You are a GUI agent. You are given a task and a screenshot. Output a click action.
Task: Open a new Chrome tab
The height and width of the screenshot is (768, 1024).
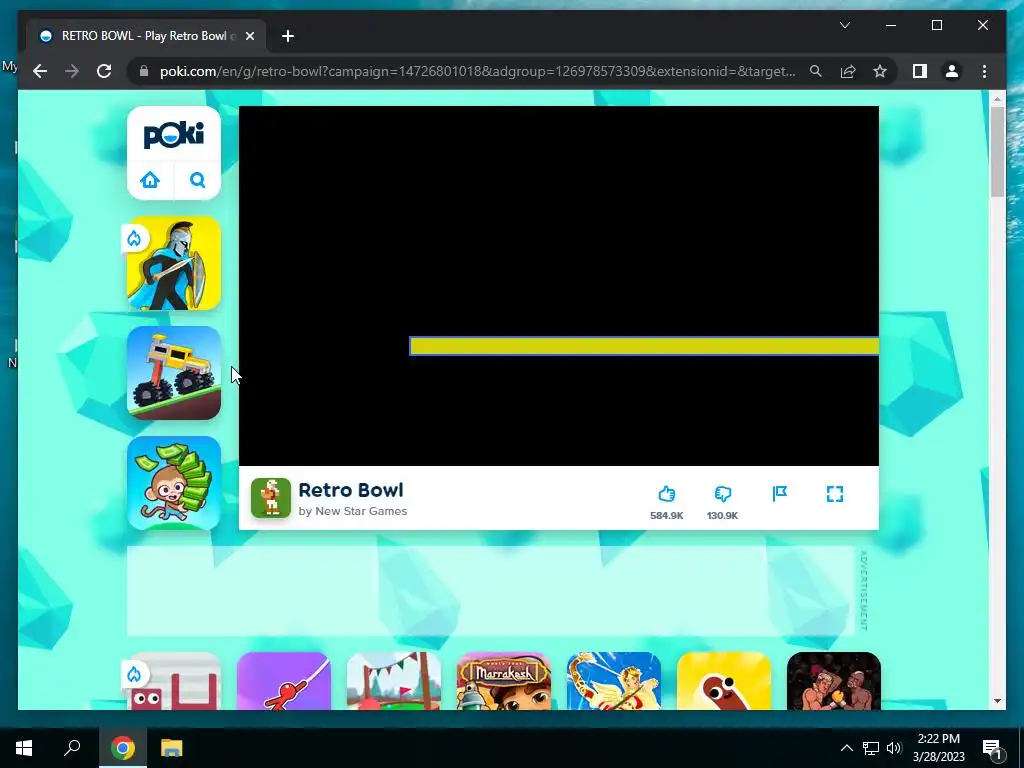click(x=288, y=36)
